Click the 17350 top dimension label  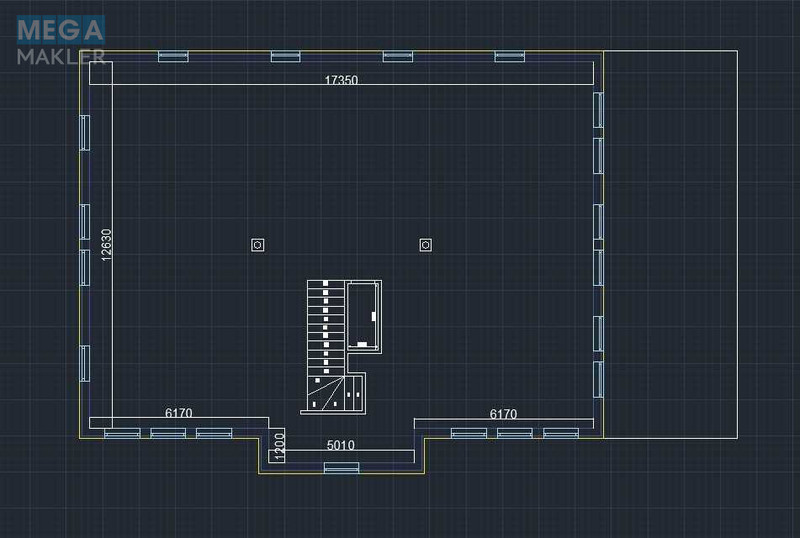pos(341,80)
